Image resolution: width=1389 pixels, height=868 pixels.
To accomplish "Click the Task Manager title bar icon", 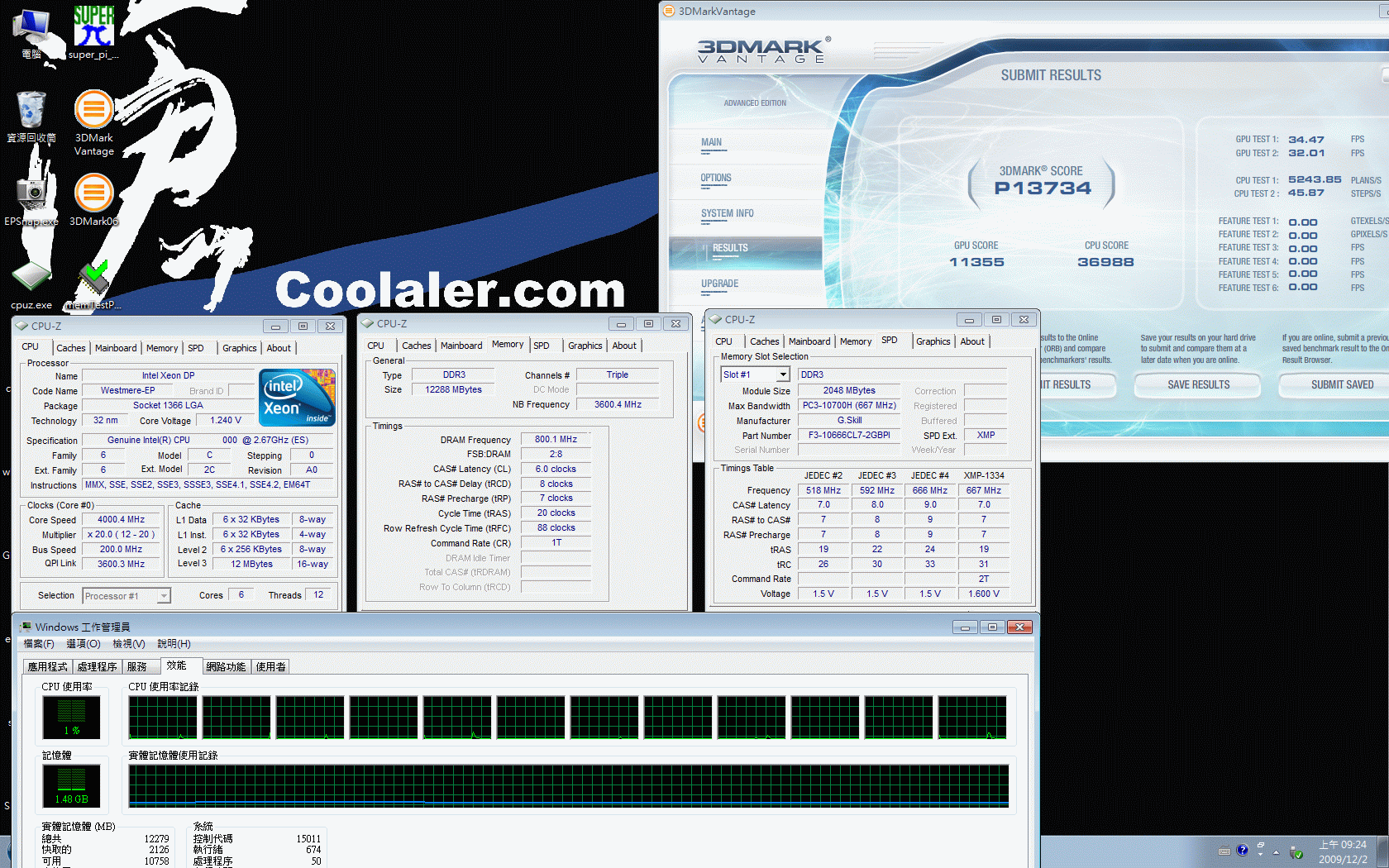I will pos(26,627).
